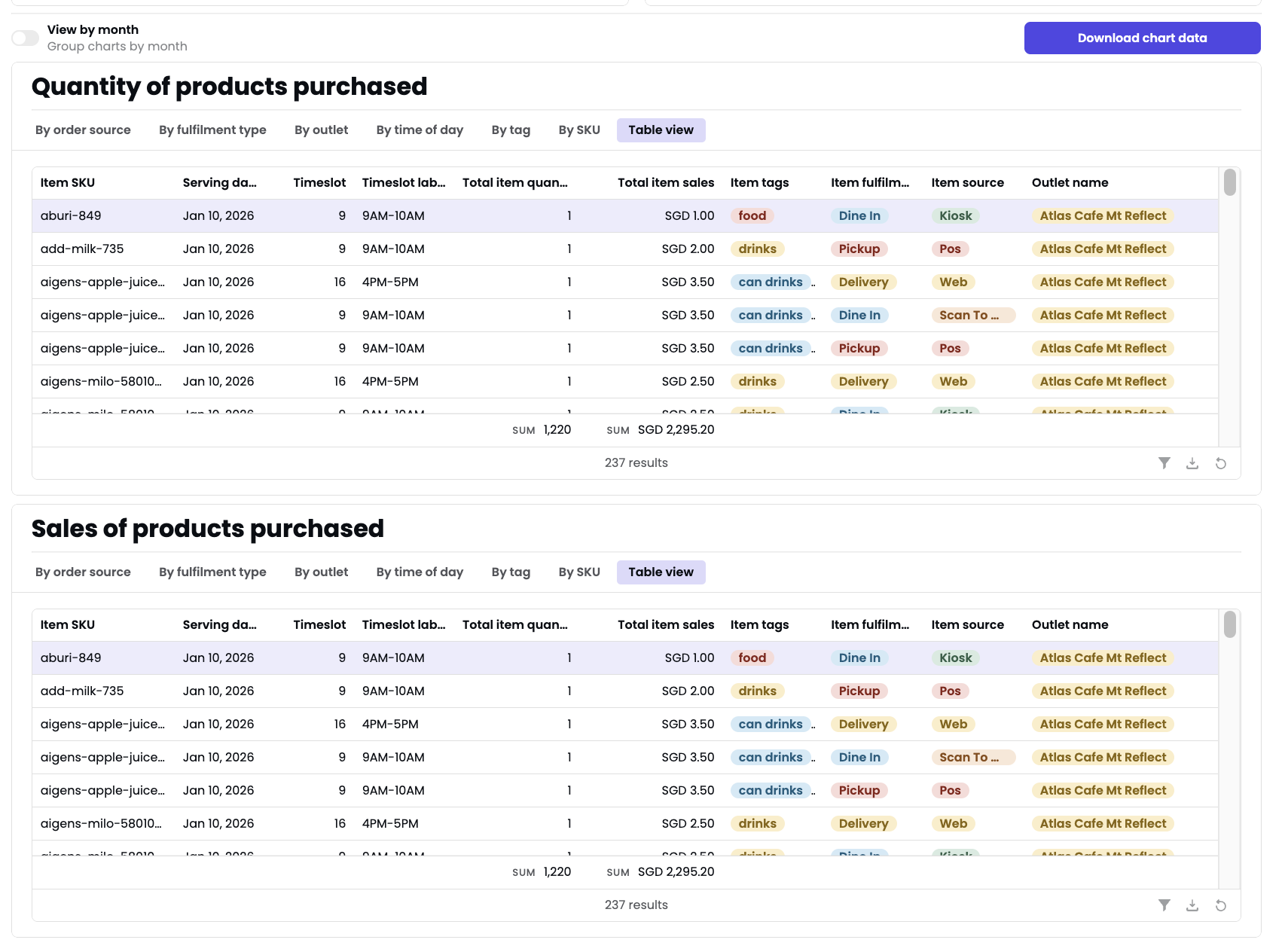Open By time of day tab for Sales chart
Image resolution: width=1285 pixels, height=952 pixels.
(420, 572)
